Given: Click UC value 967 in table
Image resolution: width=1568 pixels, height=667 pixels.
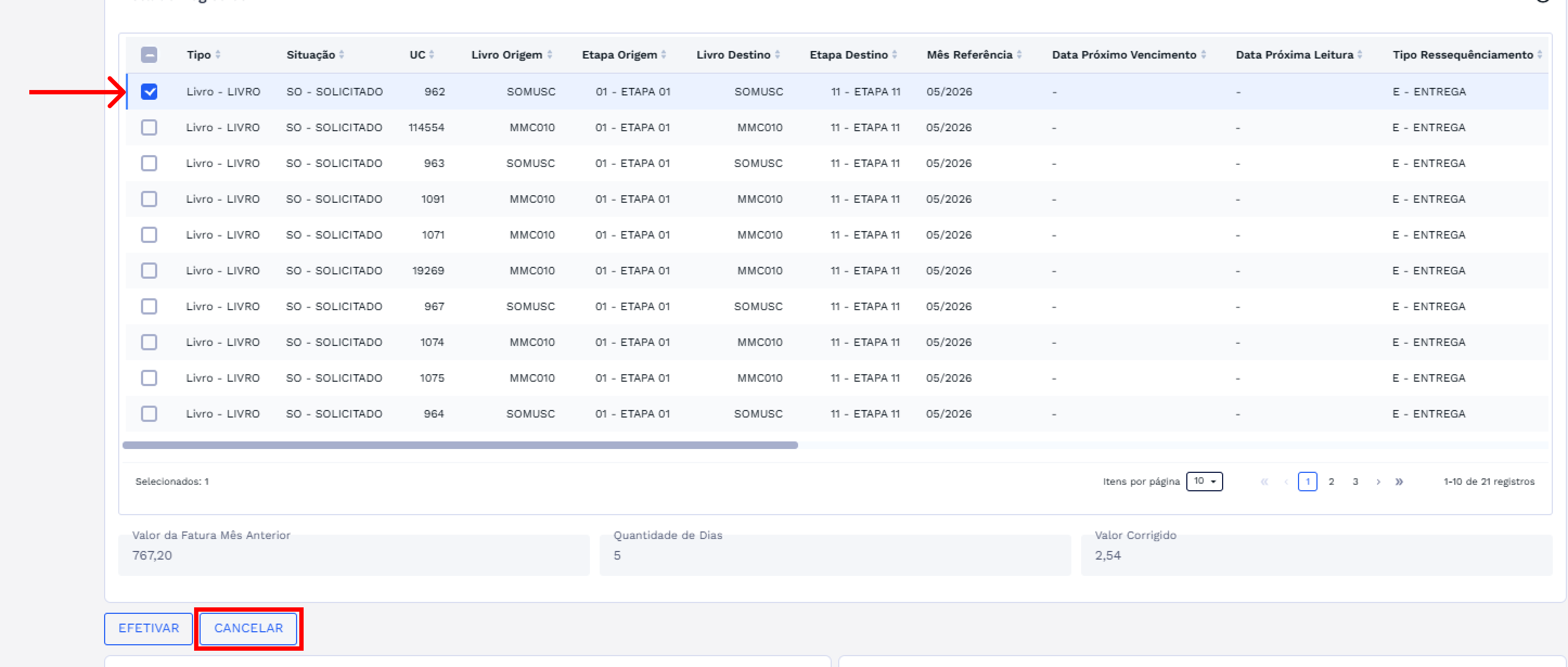Looking at the screenshot, I should 434,306.
